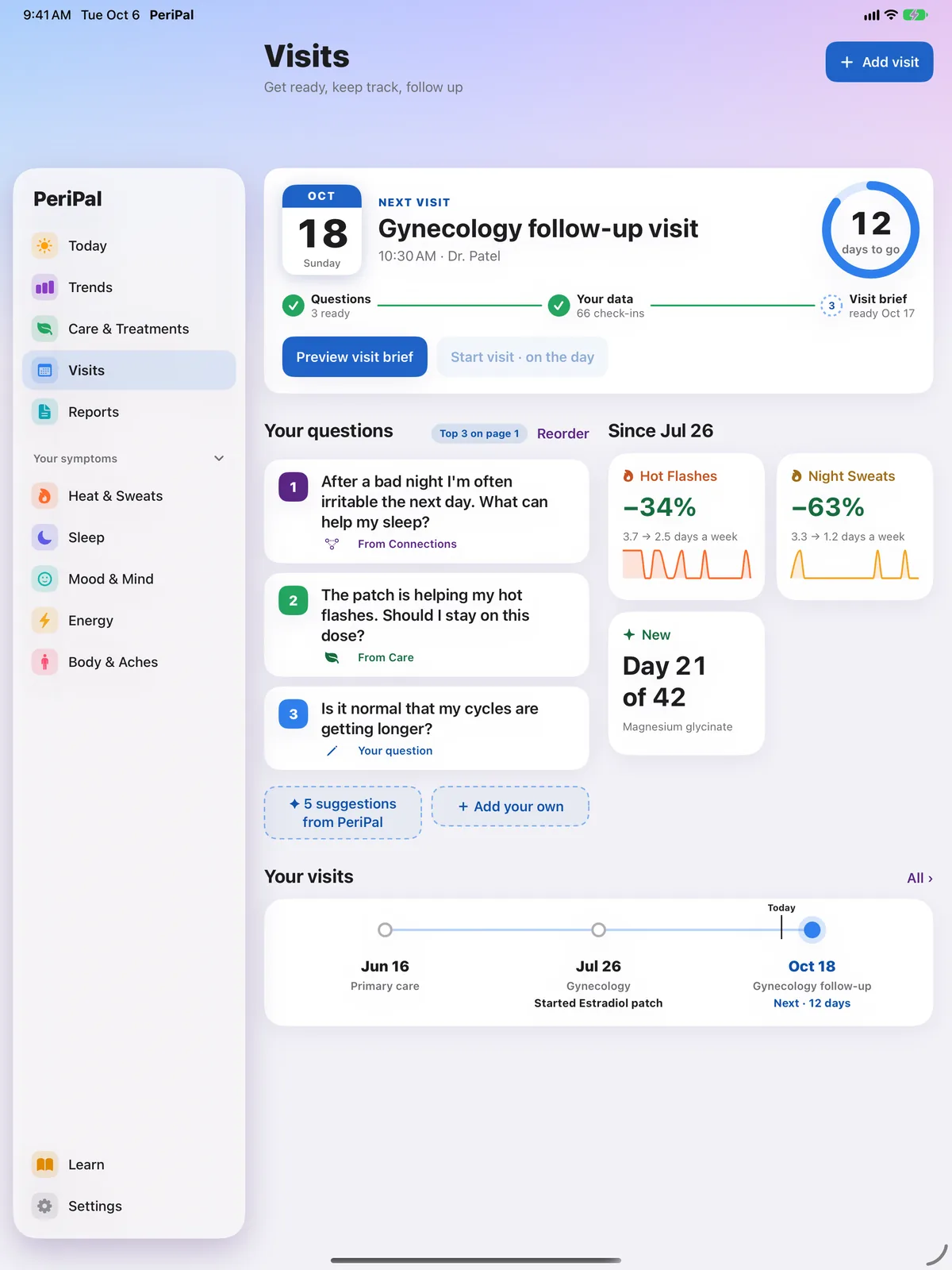Click the Today sun icon in sidebar
Viewport: 952px width, 1270px height.
click(x=45, y=246)
